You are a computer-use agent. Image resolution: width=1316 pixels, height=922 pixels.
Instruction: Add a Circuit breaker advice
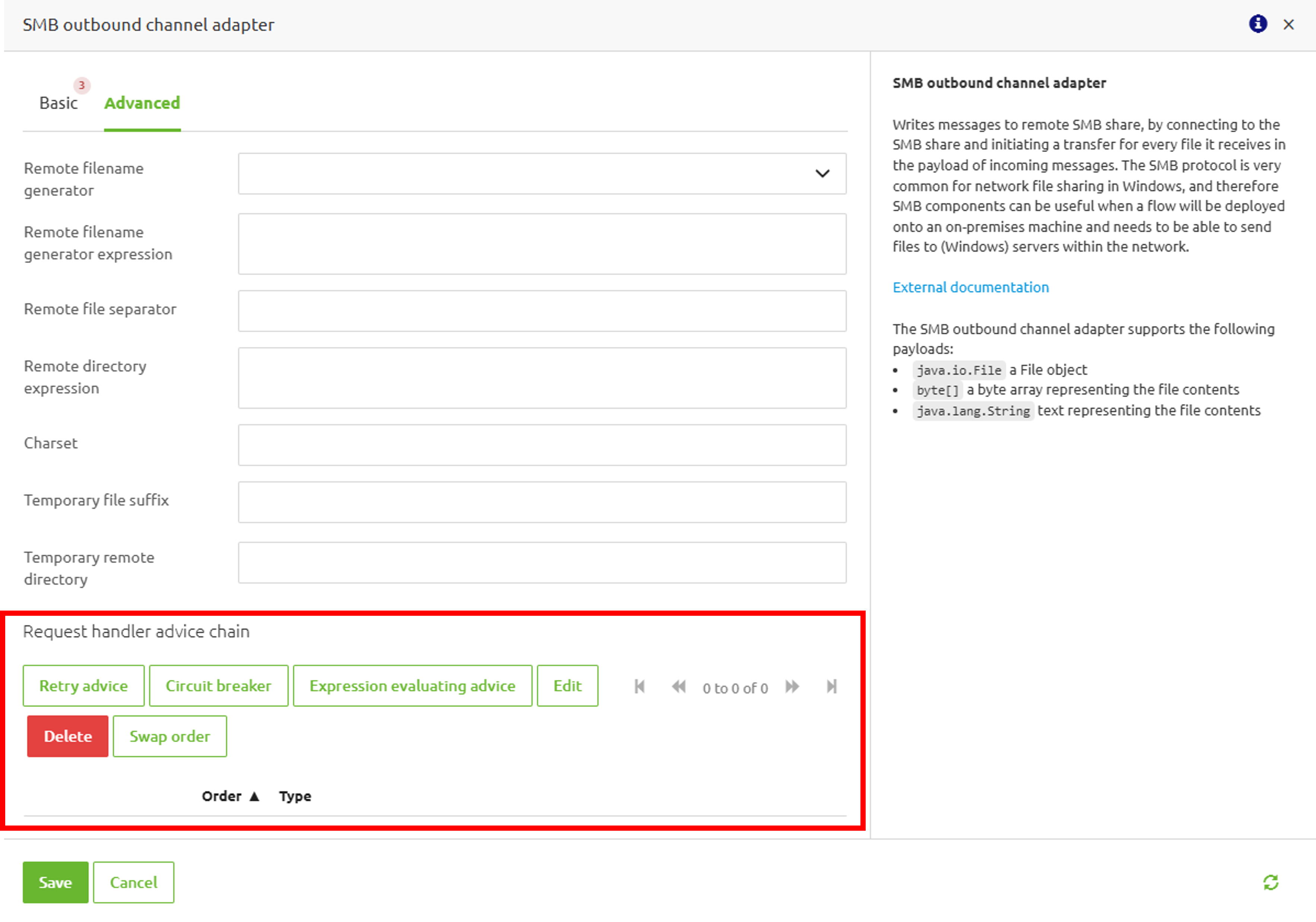[x=218, y=685]
